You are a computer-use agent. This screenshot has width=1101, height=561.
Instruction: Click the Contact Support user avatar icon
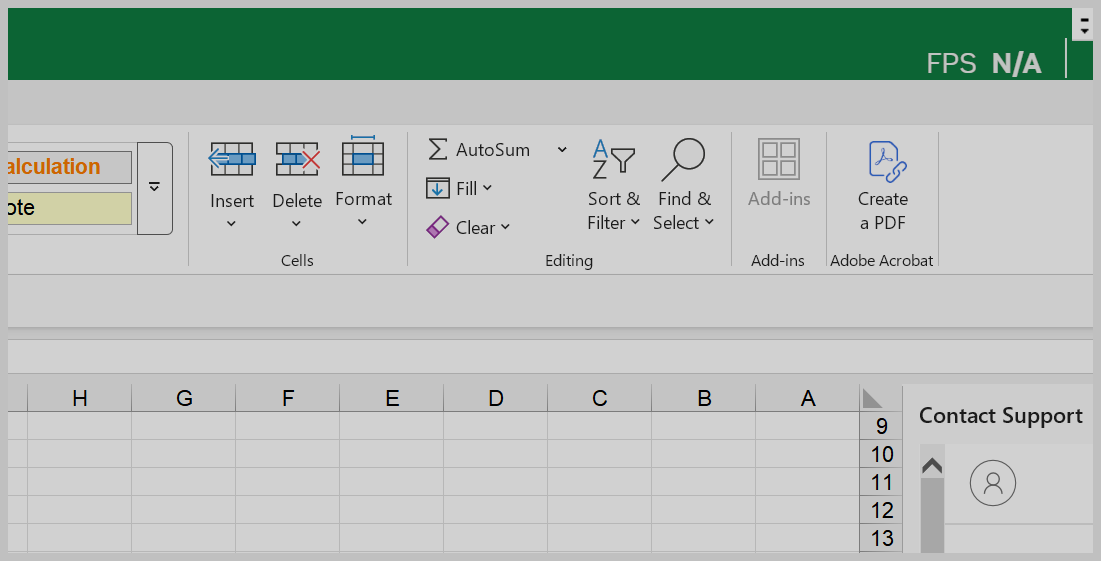click(993, 483)
